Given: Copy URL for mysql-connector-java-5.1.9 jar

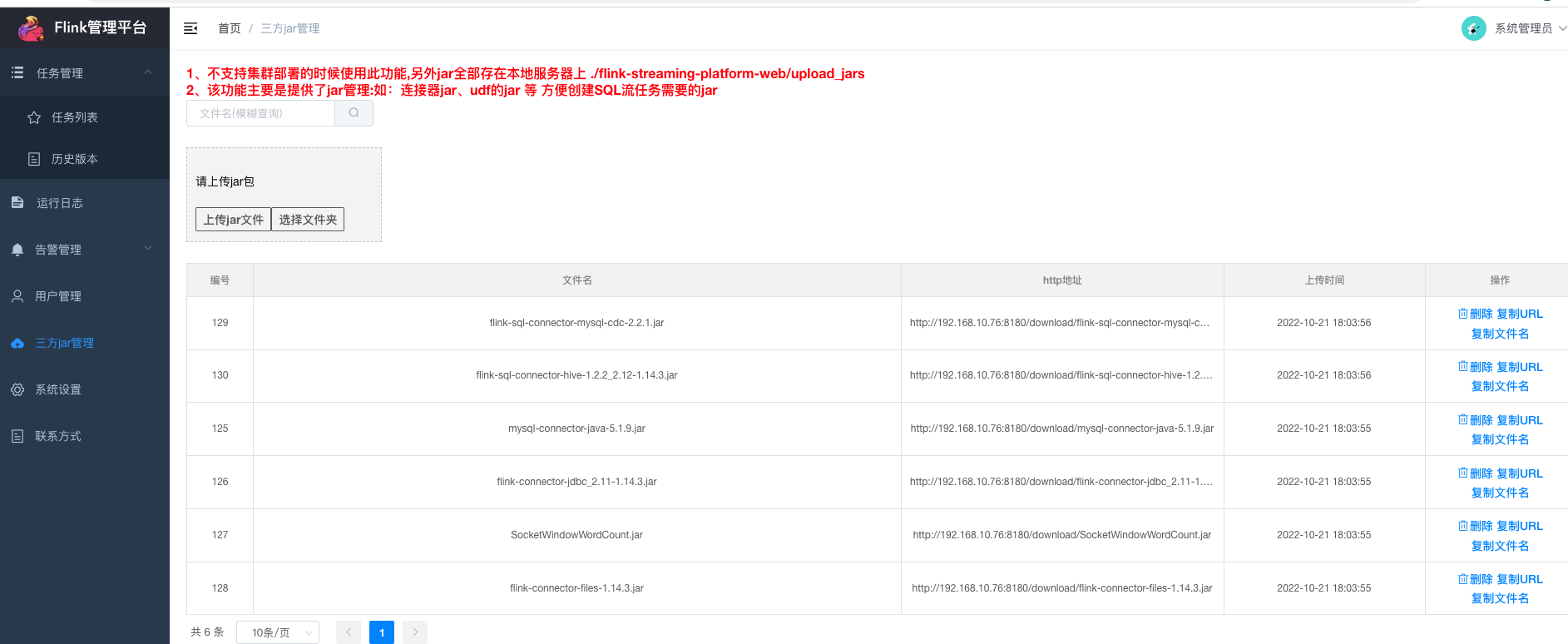Looking at the screenshot, I should tap(1520, 420).
